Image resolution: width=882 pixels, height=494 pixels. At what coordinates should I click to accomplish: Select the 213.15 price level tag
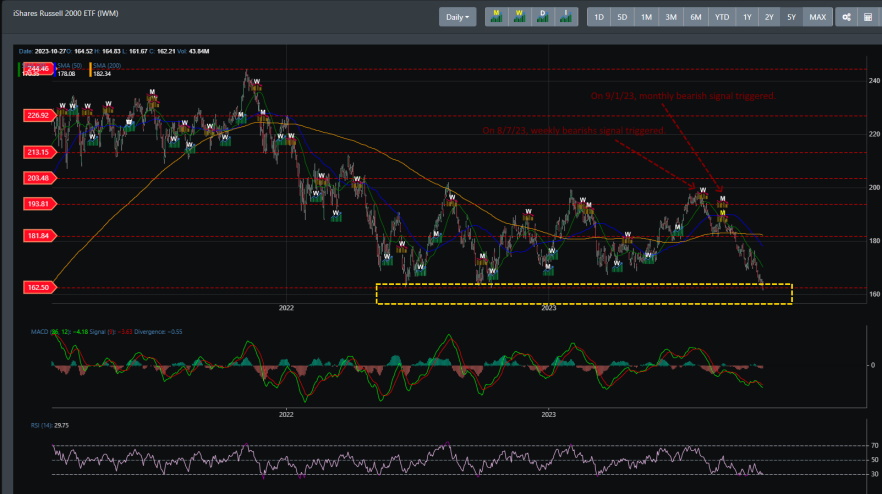[39, 152]
